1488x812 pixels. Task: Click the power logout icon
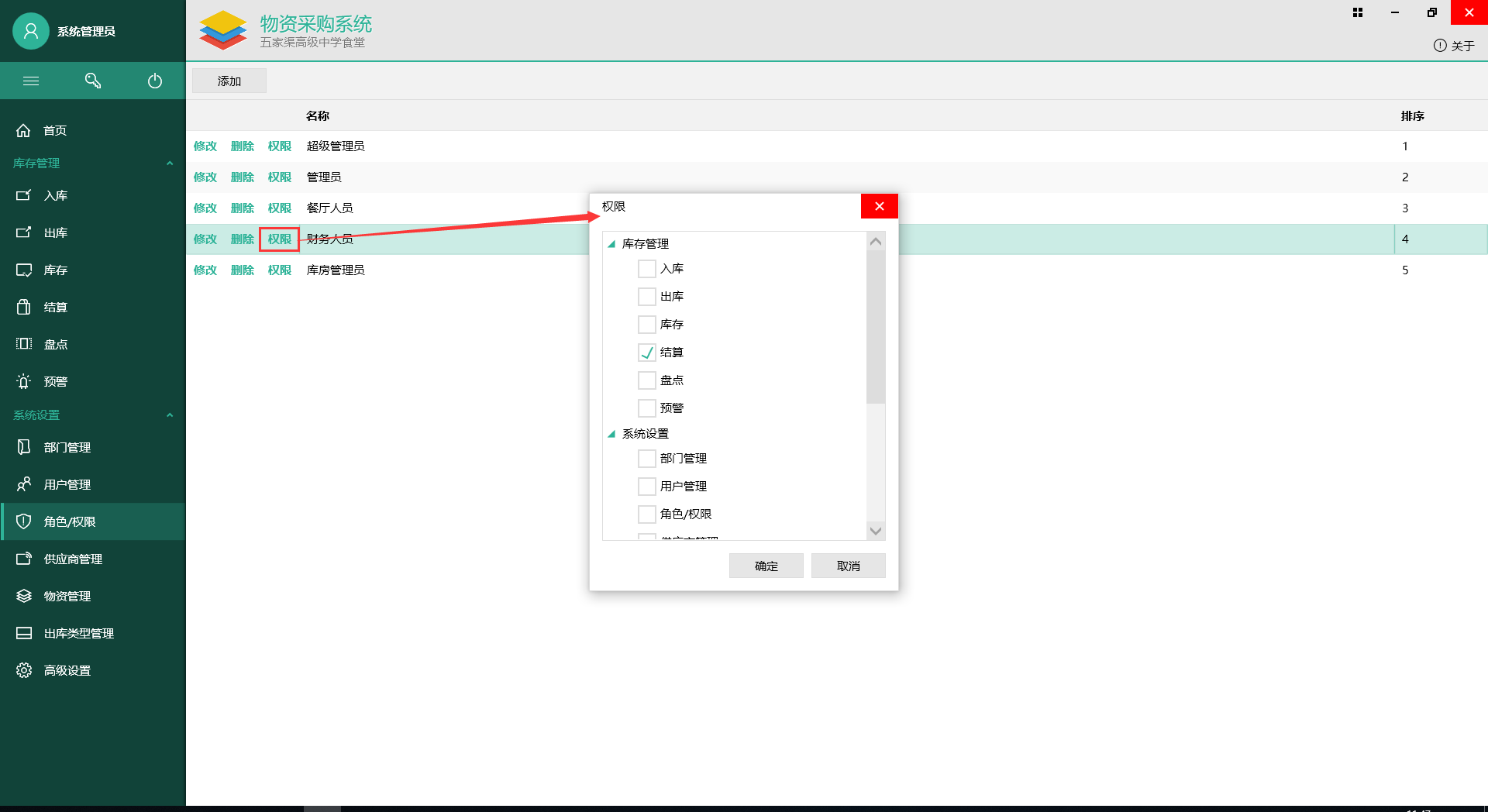pos(155,81)
